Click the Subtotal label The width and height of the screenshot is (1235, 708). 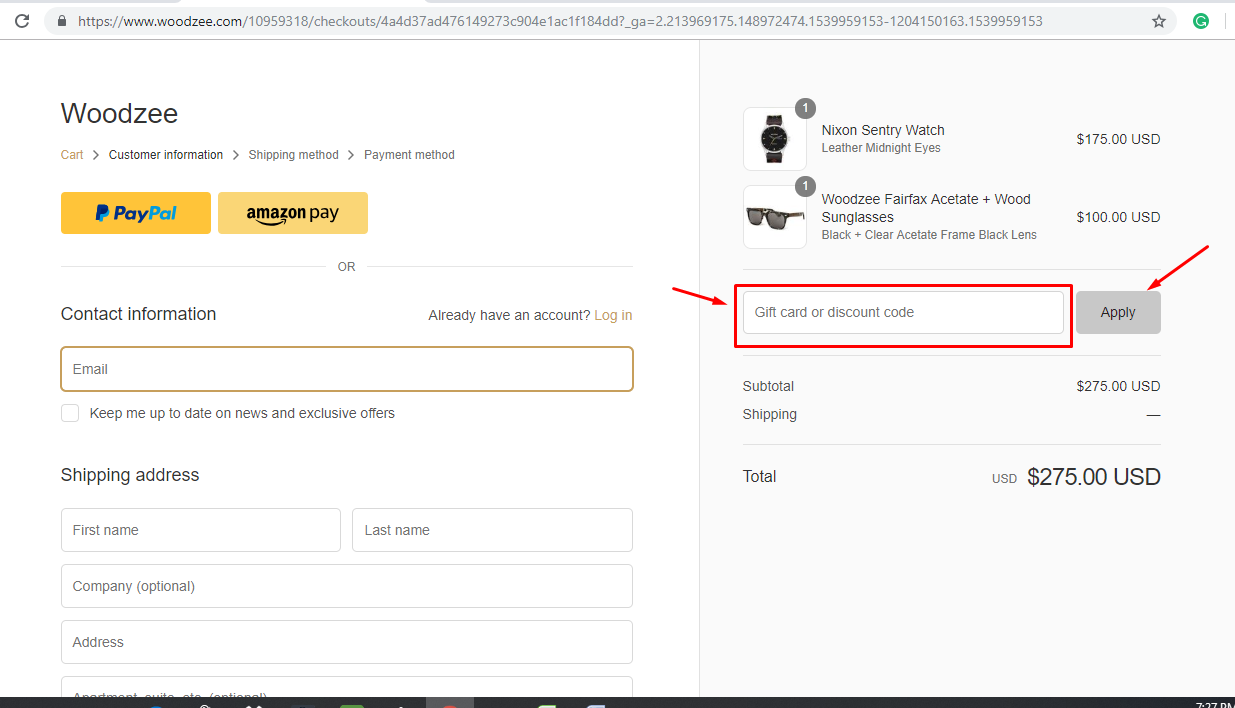768,386
